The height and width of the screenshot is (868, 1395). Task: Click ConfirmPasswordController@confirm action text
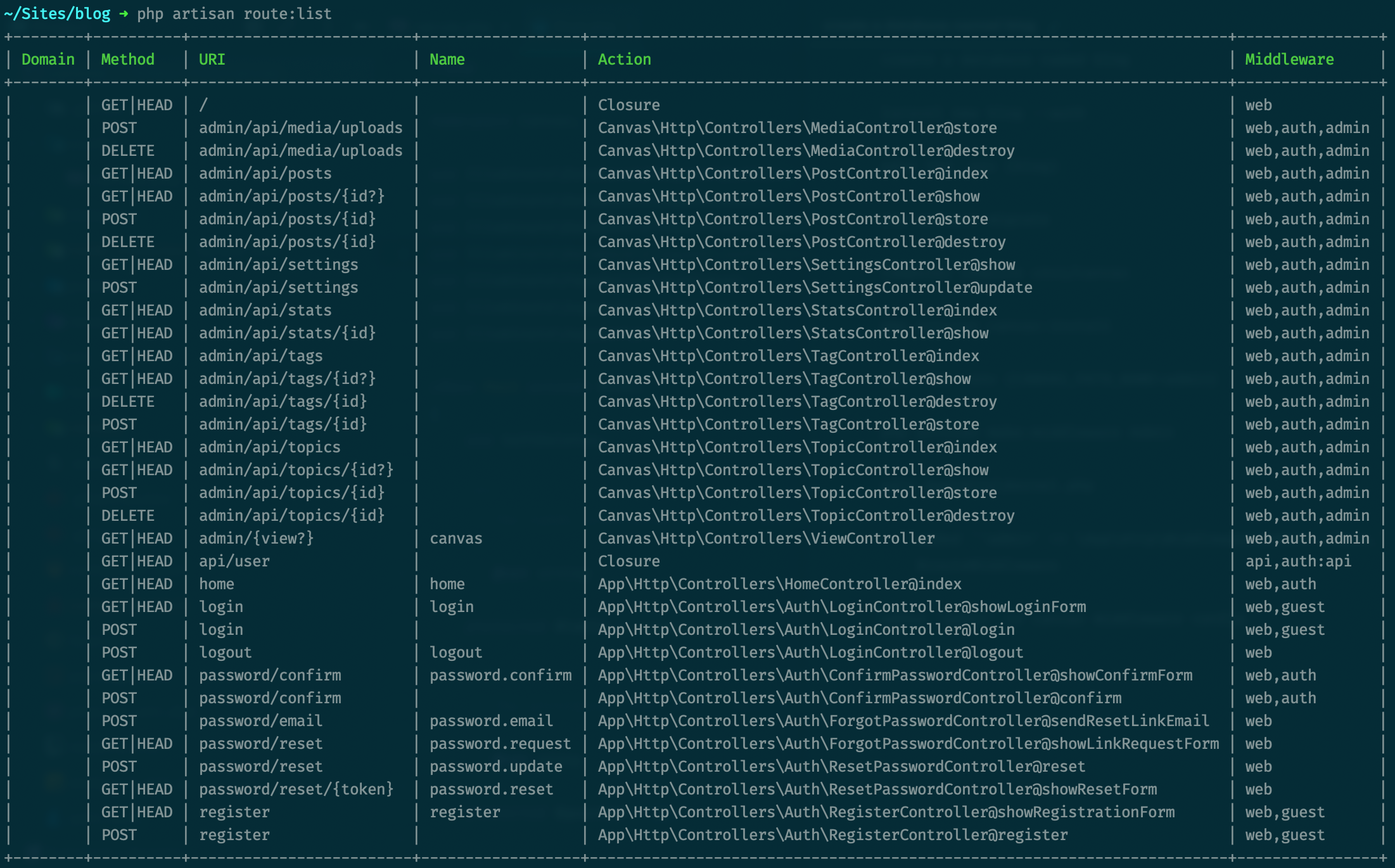860,698
